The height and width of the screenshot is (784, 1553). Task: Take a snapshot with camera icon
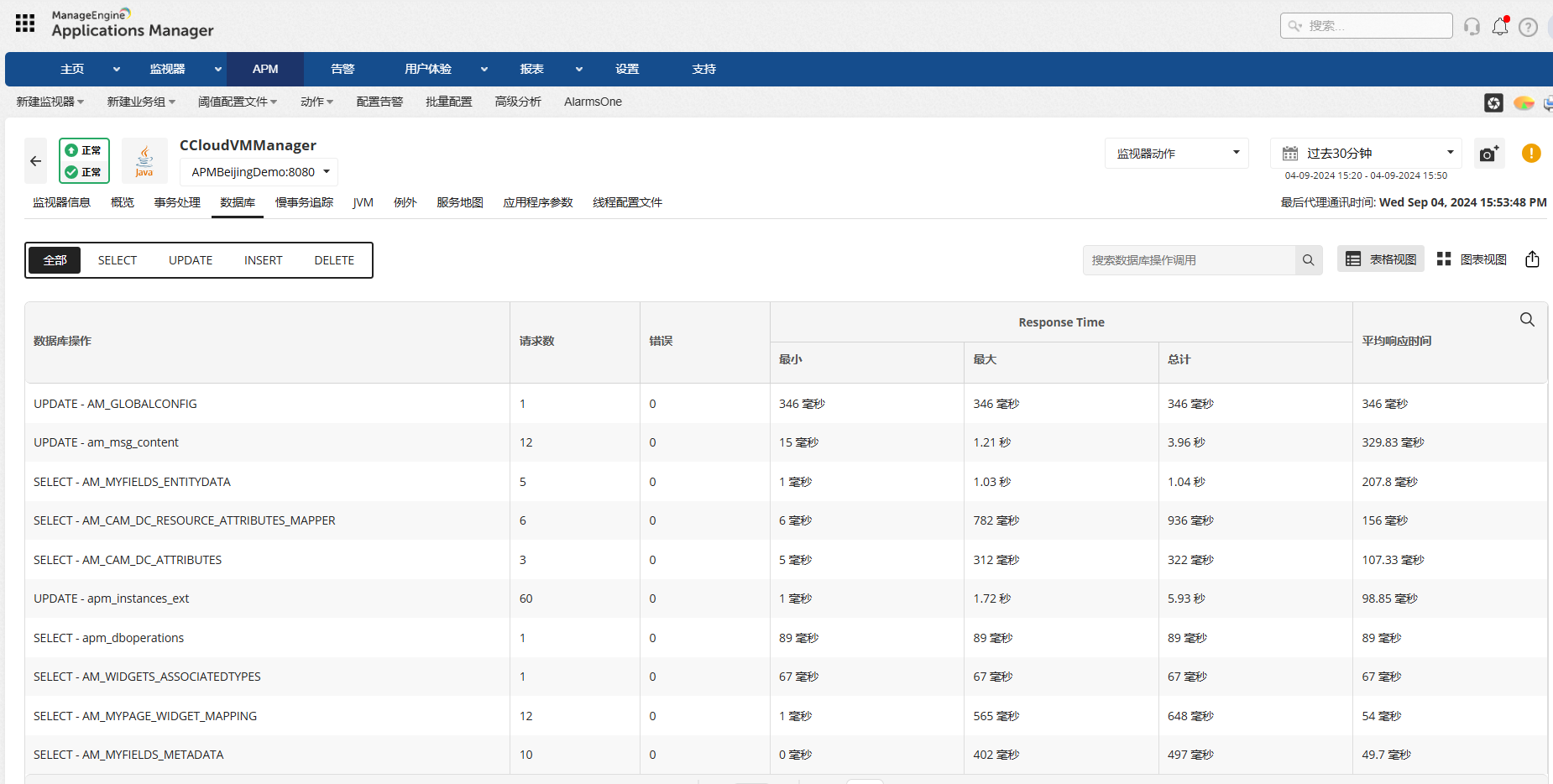pos(1489,154)
